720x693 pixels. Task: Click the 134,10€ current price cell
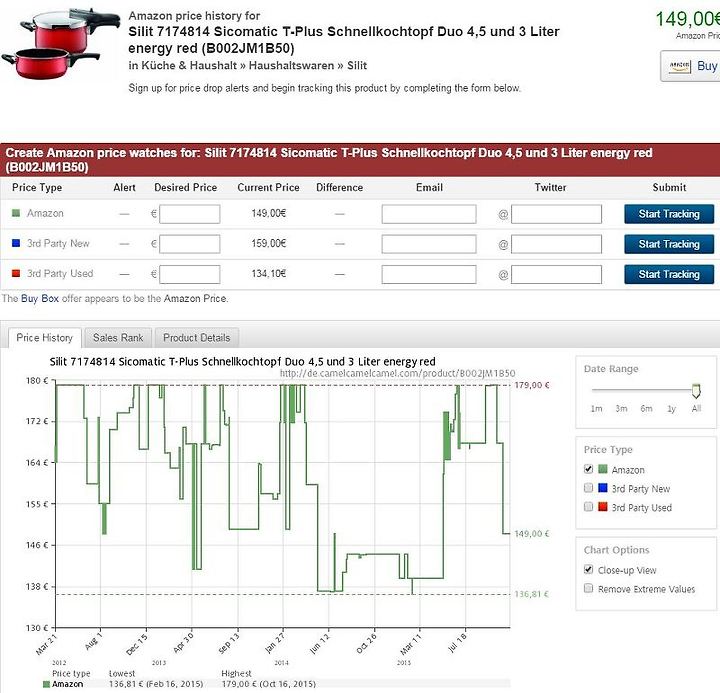pyautogui.click(x=269, y=273)
